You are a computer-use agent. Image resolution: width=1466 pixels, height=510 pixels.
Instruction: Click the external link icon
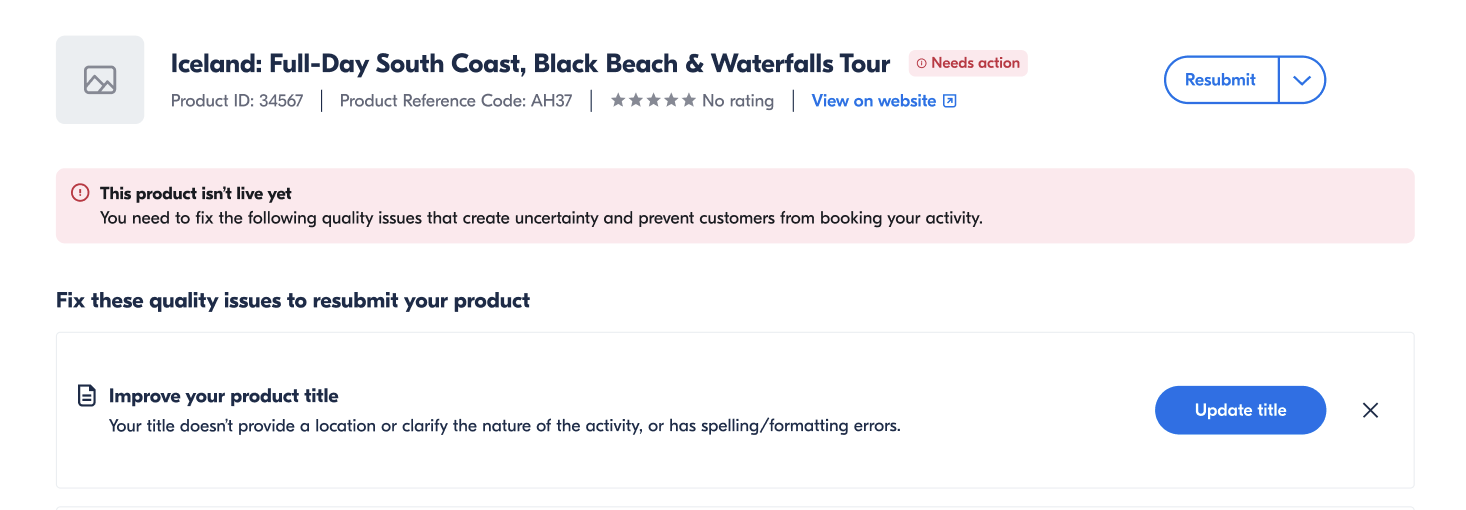pyautogui.click(x=950, y=101)
